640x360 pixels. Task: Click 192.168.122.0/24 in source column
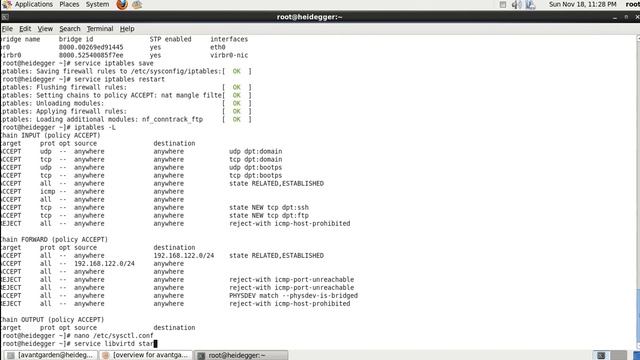tap(104, 264)
